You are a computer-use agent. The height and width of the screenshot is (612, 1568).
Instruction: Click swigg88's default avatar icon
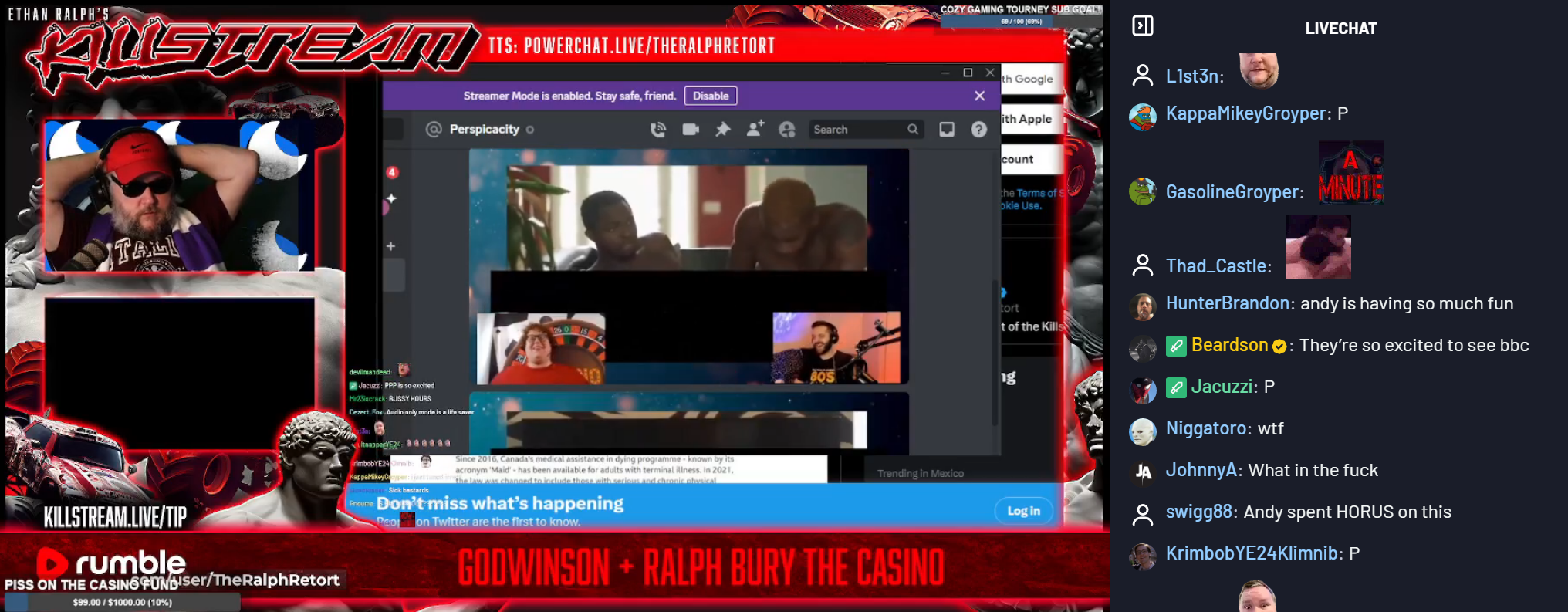point(1142,515)
